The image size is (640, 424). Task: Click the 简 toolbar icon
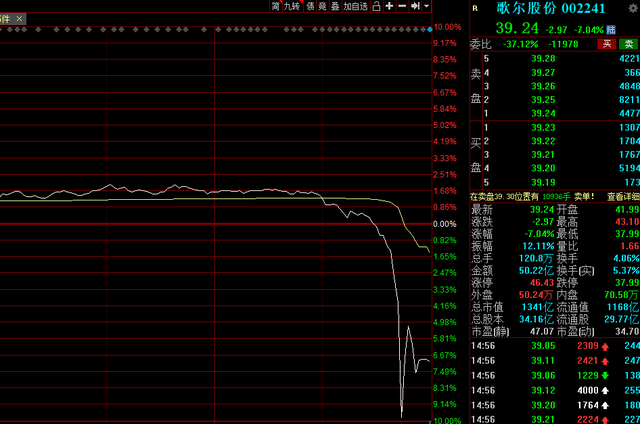point(276,6)
